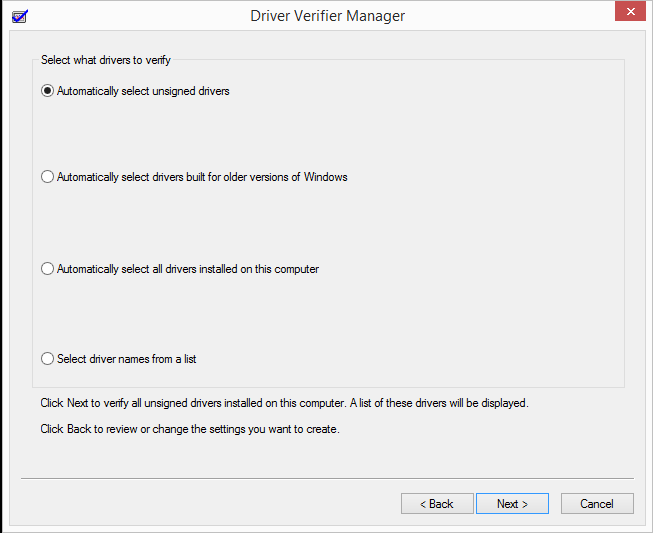
Task: Click the "Click Back to review" description line
Action: tap(190, 430)
